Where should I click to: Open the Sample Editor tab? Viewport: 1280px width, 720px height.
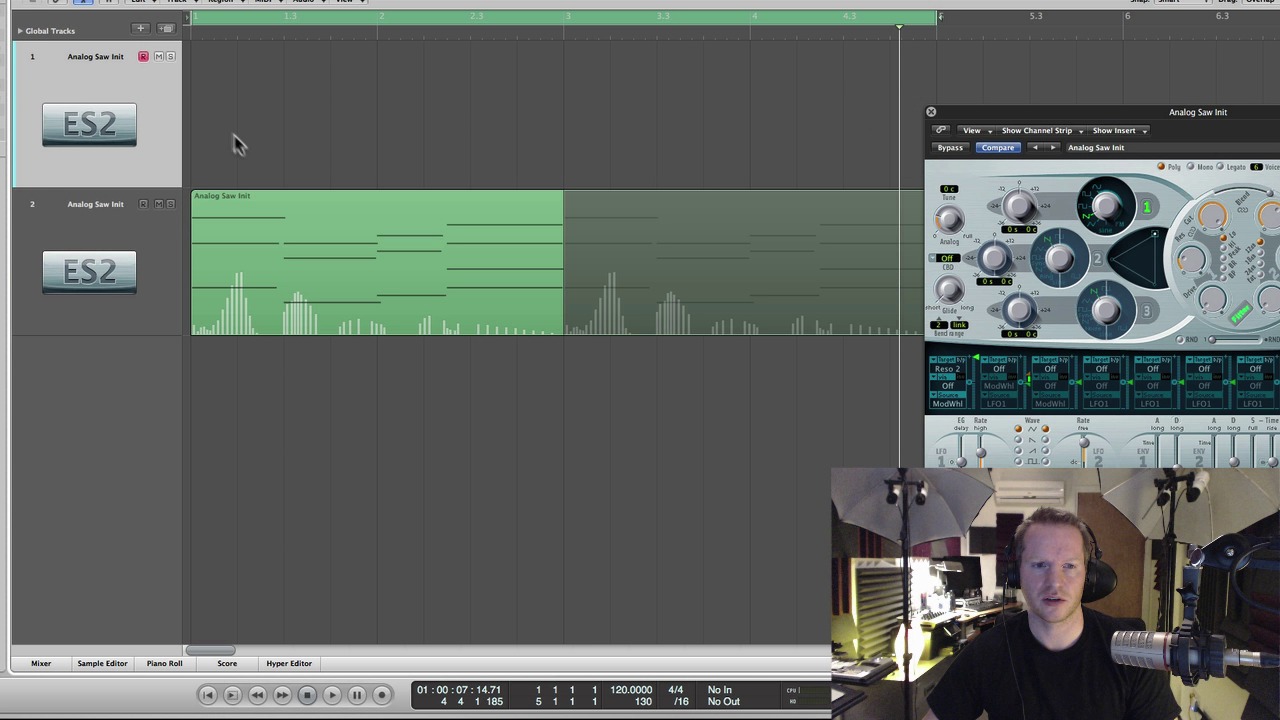[x=102, y=663]
